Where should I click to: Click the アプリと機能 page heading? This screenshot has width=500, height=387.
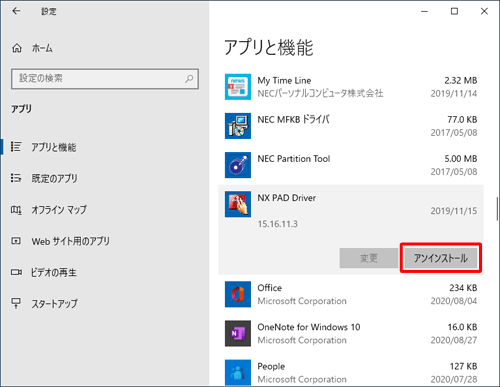(269, 47)
